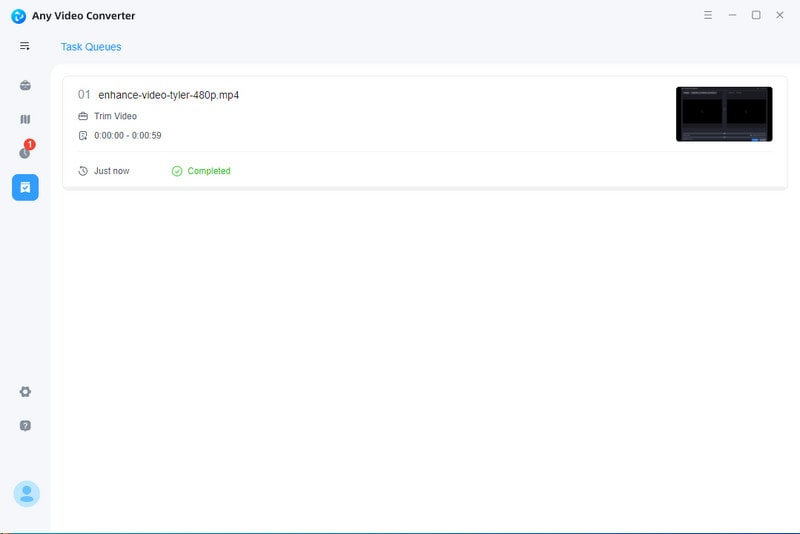Select the highlighted Task Queue sidebar icon
This screenshot has height=534, width=800.
pos(25,187)
